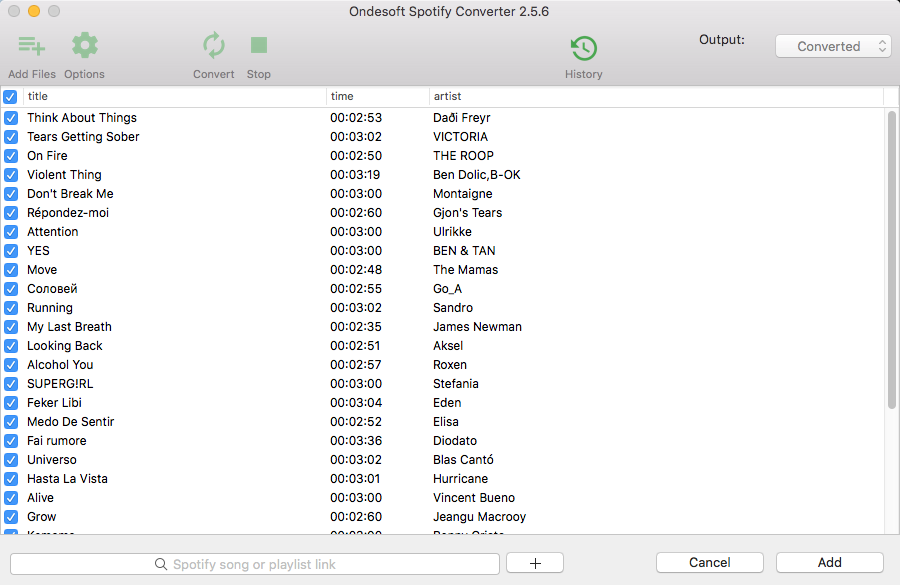Uncheck the On Fire track
Viewport: 900px width, 585px height.
point(11,156)
